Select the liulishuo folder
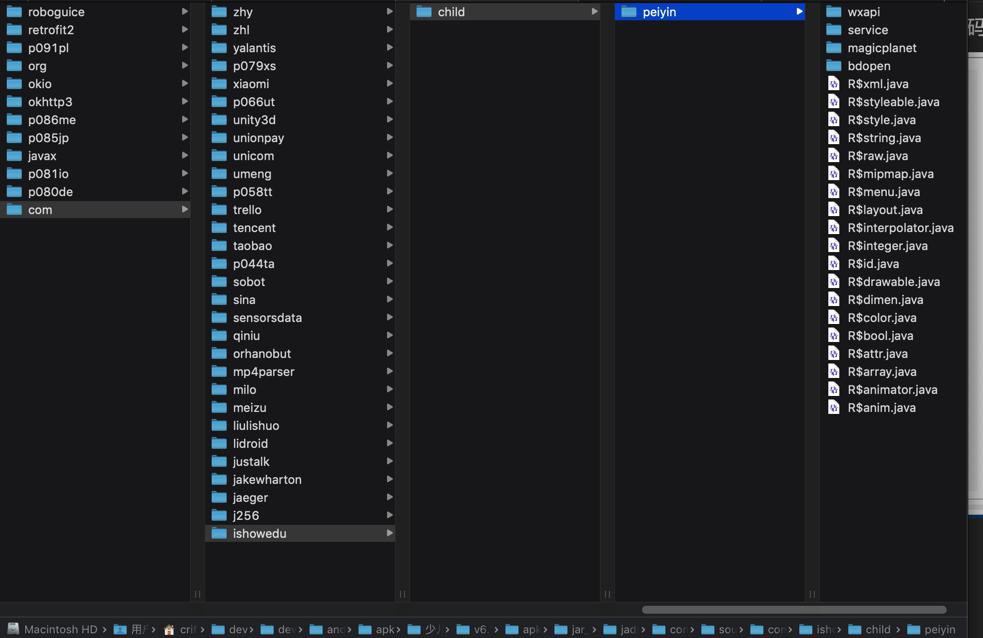This screenshot has width=983, height=638. (300, 426)
